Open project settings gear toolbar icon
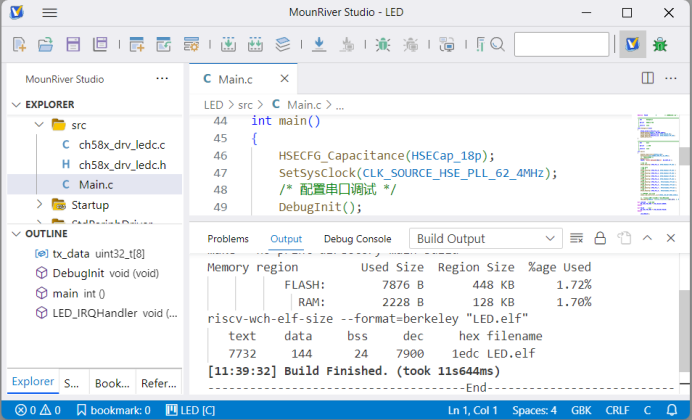This screenshot has width=692, height=420. tap(191, 44)
